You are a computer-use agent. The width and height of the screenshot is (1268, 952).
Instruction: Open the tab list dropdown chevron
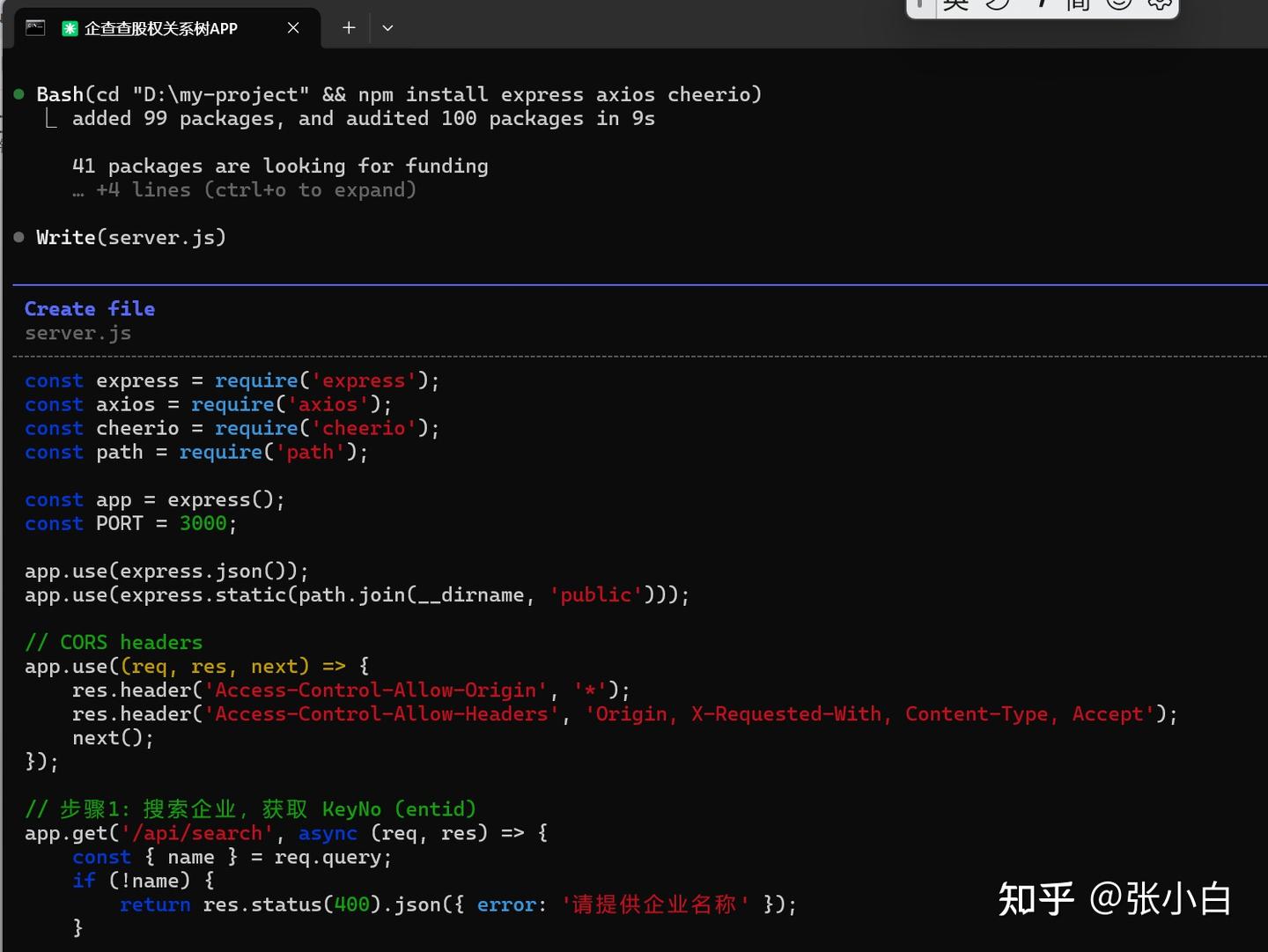(387, 27)
